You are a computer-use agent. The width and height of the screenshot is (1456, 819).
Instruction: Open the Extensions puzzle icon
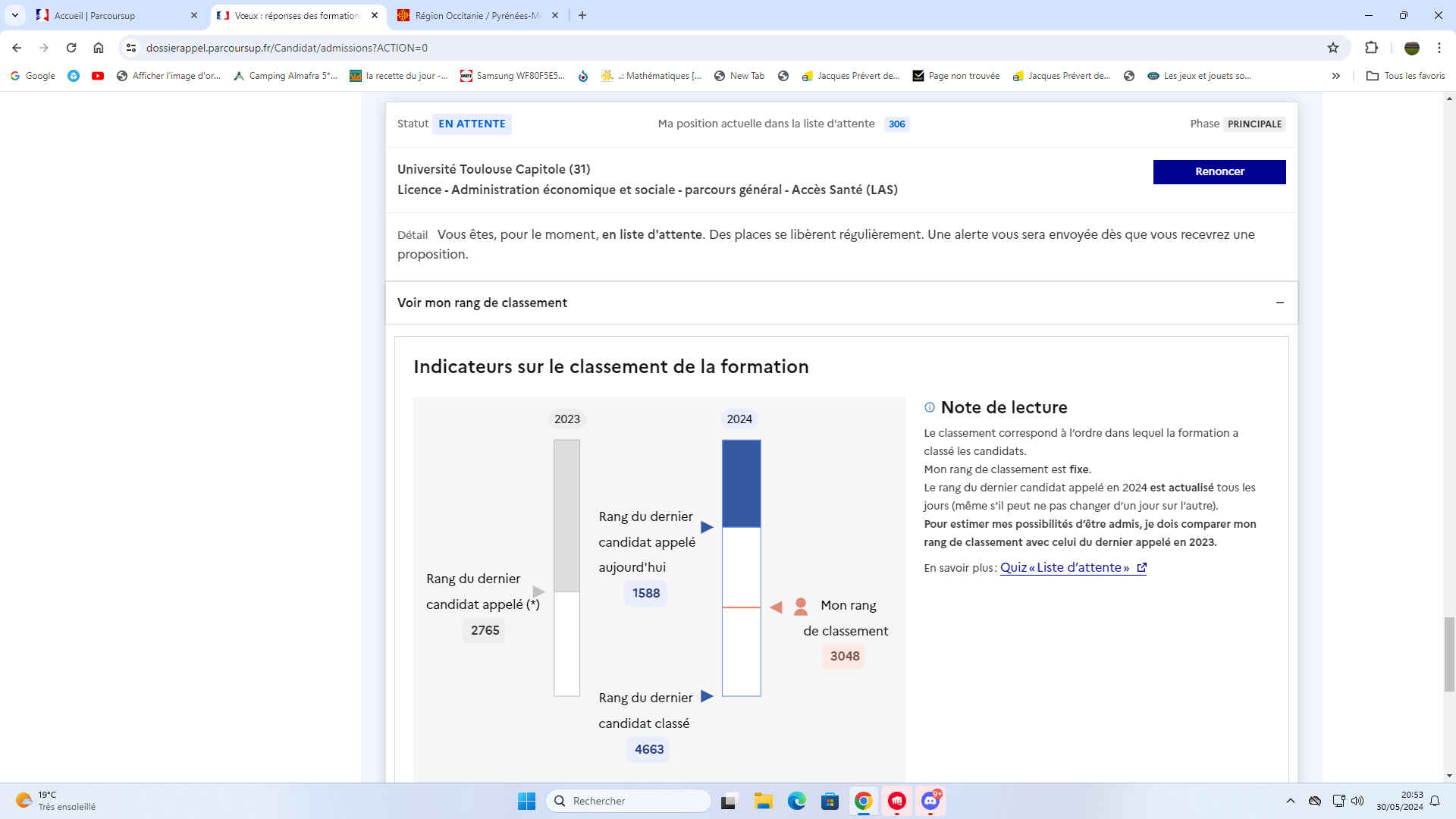pos(1371,48)
